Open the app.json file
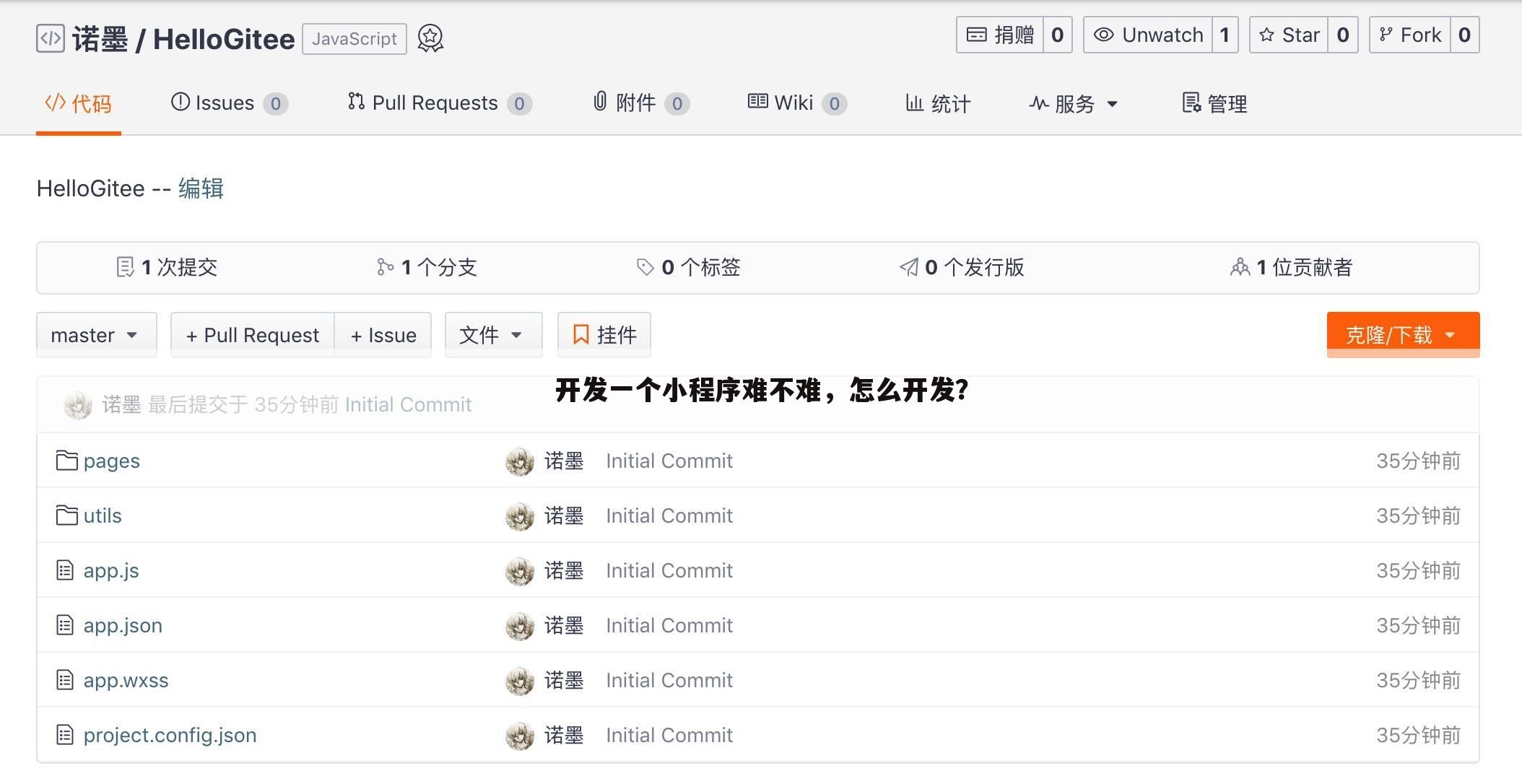Viewport: 1522px width, 784px height. (123, 625)
